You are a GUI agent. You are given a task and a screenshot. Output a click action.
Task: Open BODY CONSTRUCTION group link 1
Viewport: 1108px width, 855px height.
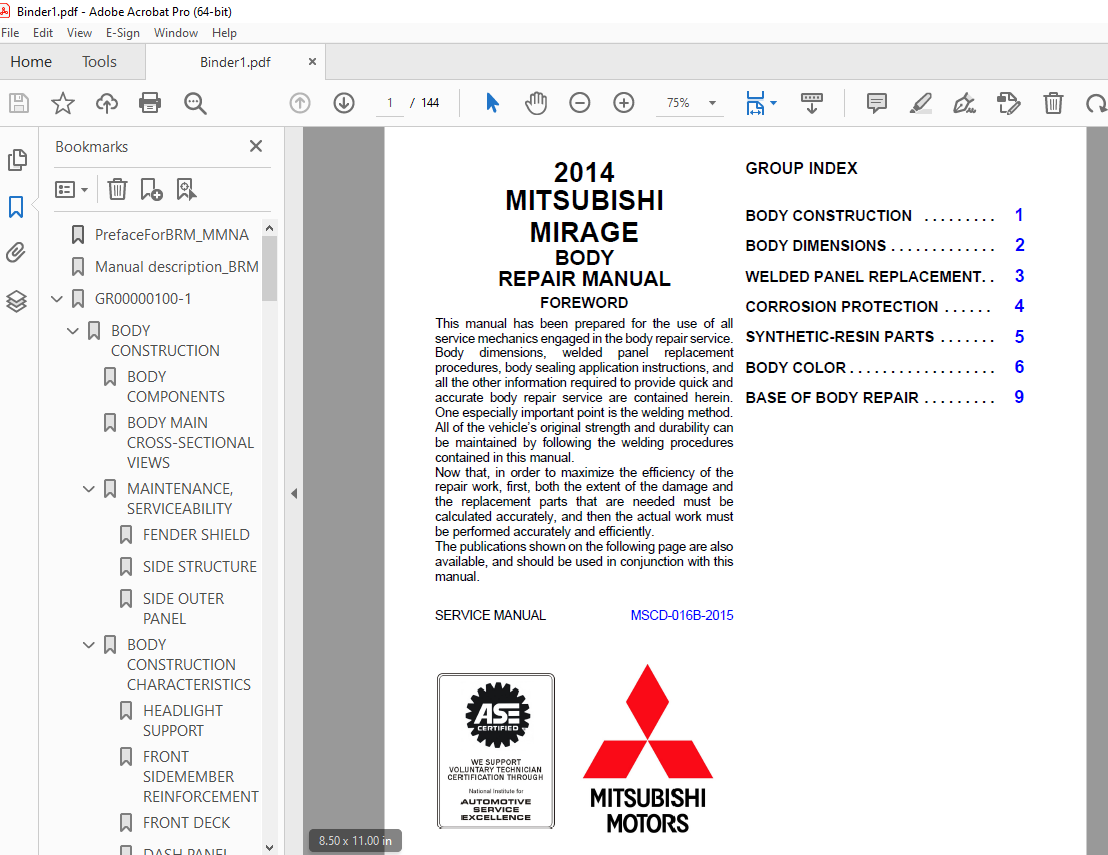pyautogui.click(x=1019, y=215)
